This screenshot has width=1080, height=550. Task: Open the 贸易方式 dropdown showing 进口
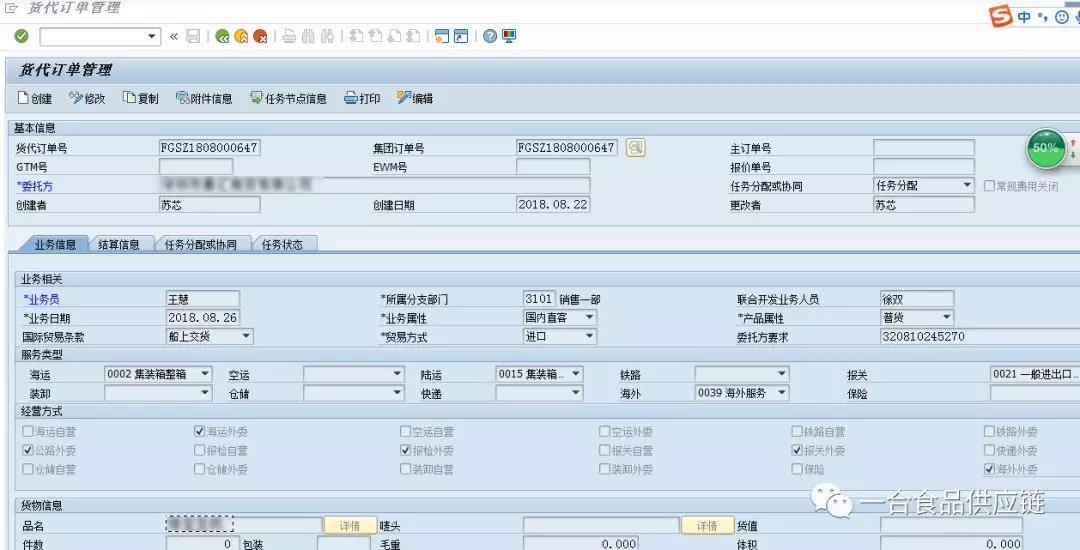(x=589, y=337)
